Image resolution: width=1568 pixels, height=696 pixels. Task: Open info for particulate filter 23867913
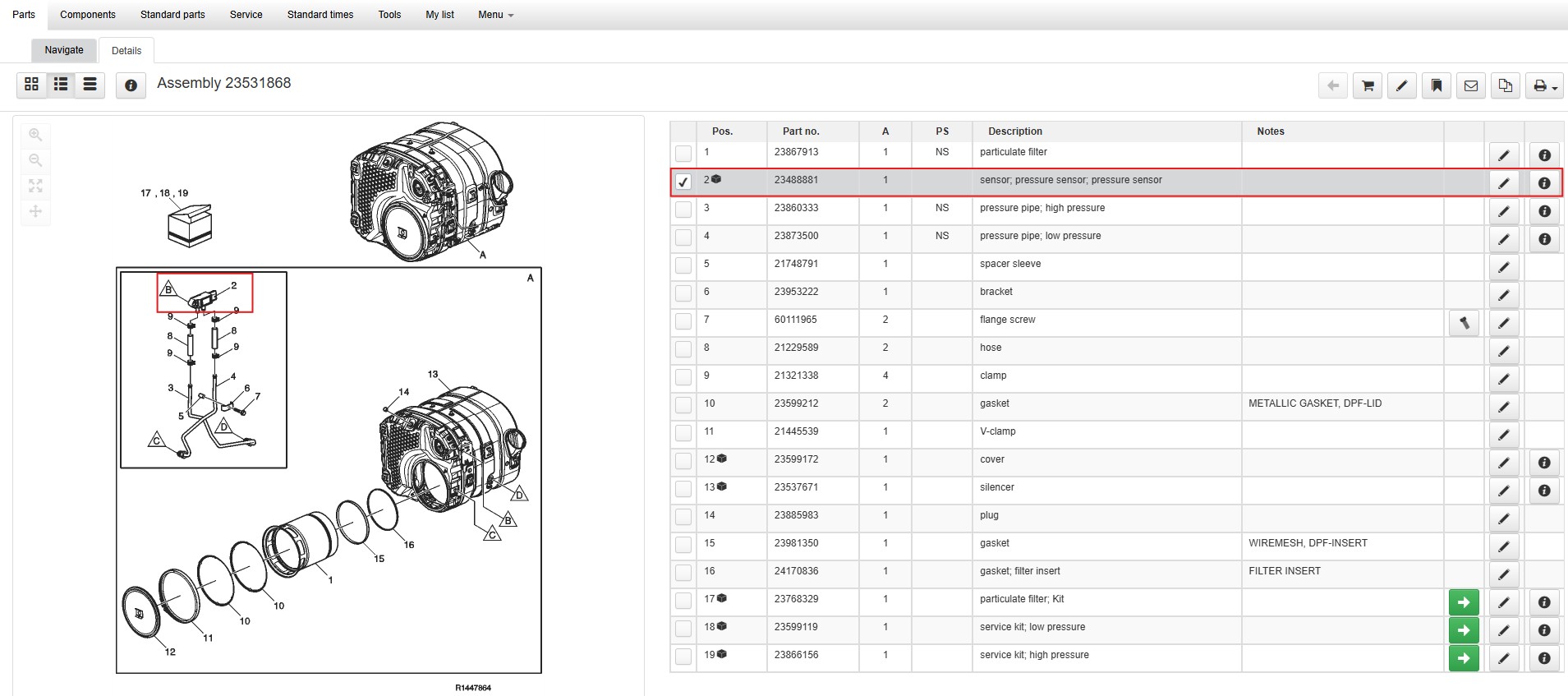tap(1544, 155)
